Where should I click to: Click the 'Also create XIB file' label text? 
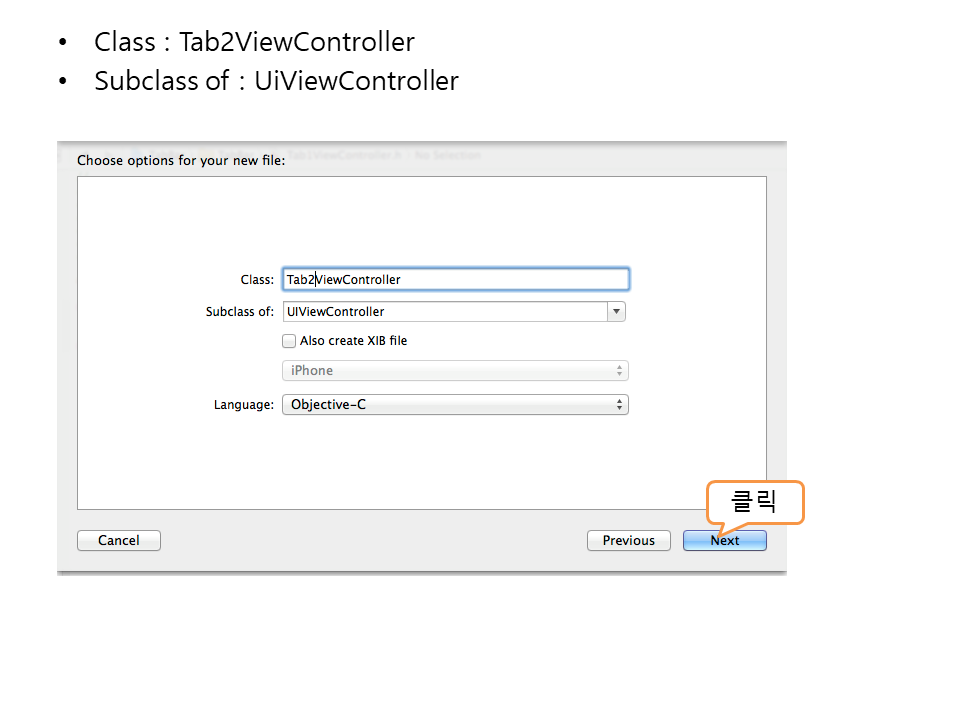click(x=354, y=341)
